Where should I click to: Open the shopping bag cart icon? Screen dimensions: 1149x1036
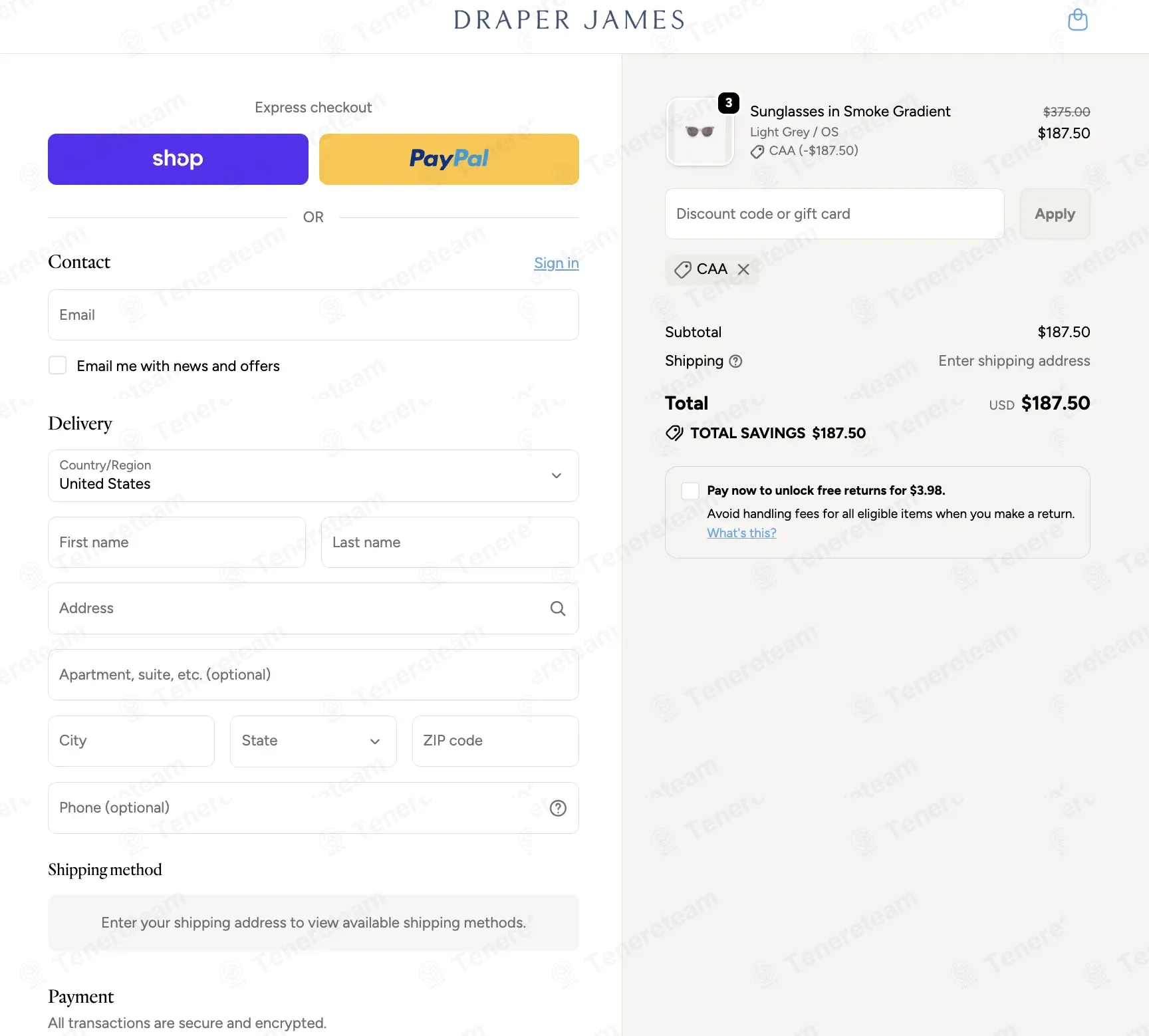click(1077, 20)
